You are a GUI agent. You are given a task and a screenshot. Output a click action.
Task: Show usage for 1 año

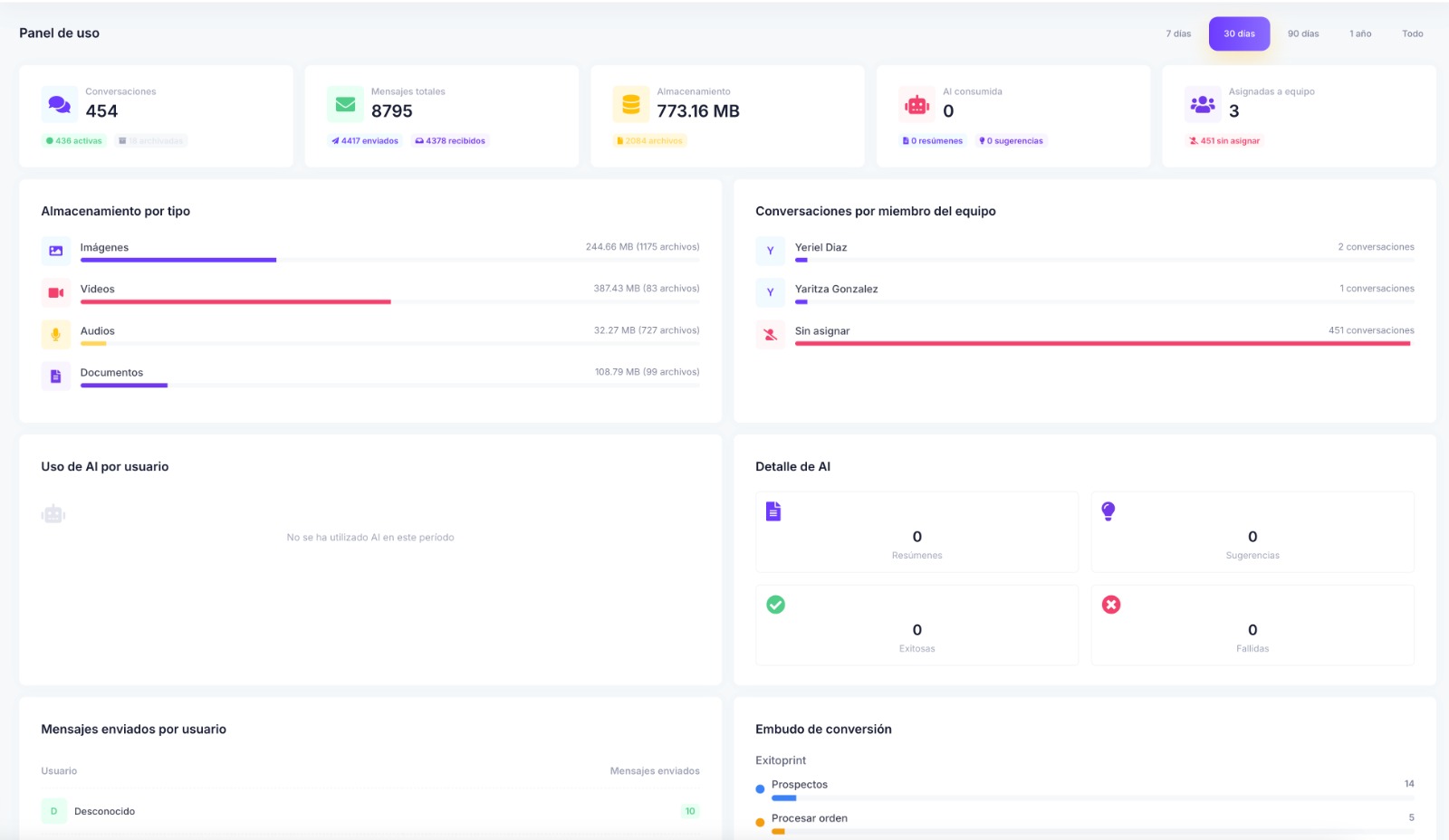coord(1360,33)
